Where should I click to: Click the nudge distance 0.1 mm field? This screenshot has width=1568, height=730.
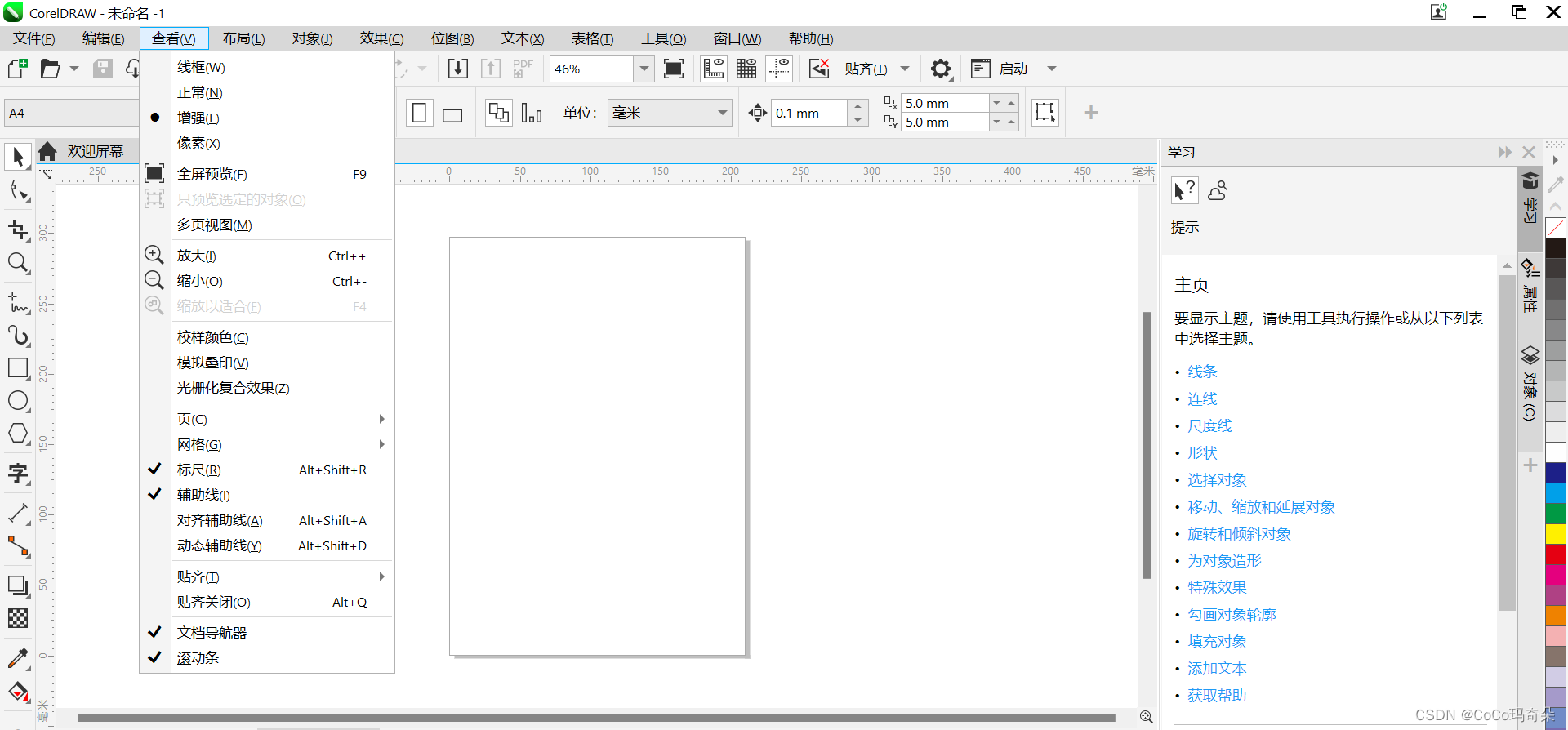(x=808, y=113)
